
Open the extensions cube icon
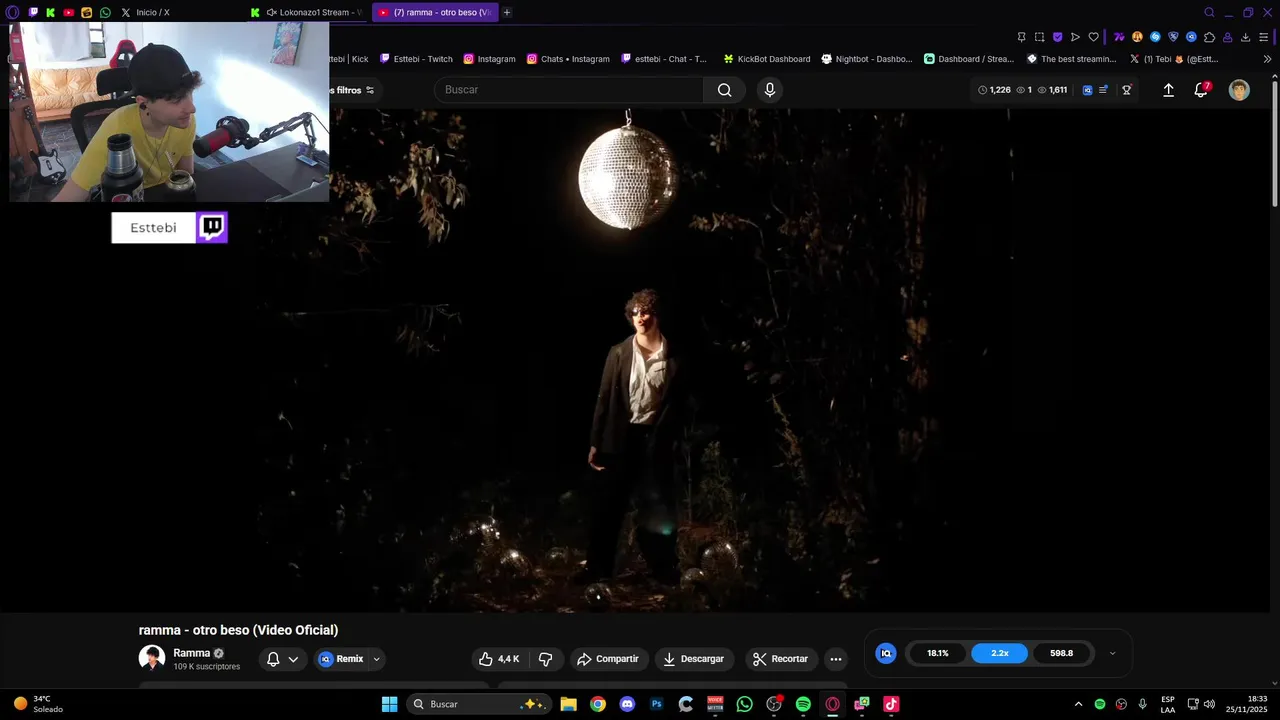click(x=1209, y=37)
